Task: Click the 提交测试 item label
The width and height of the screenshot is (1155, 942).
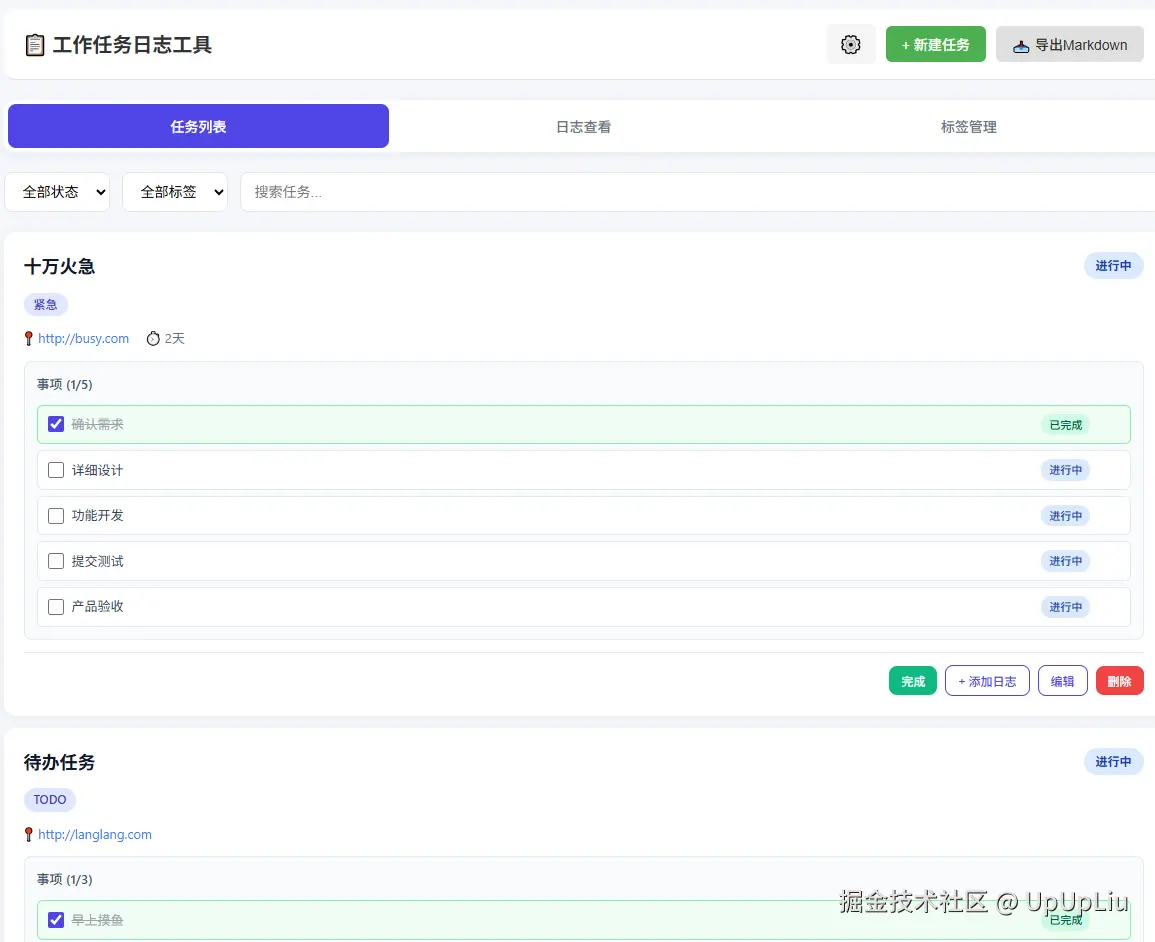Action: click(x=97, y=561)
